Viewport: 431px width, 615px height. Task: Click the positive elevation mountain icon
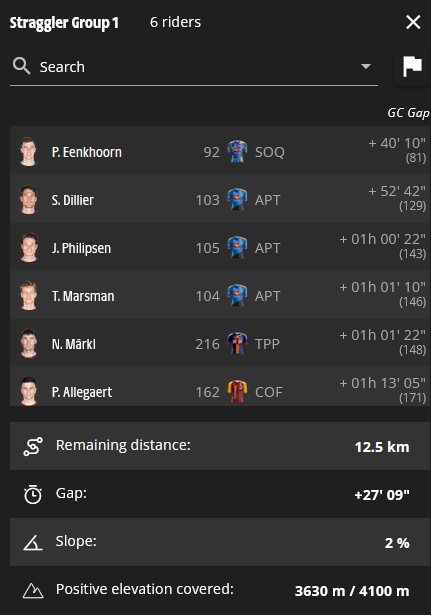[x=33, y=591]
